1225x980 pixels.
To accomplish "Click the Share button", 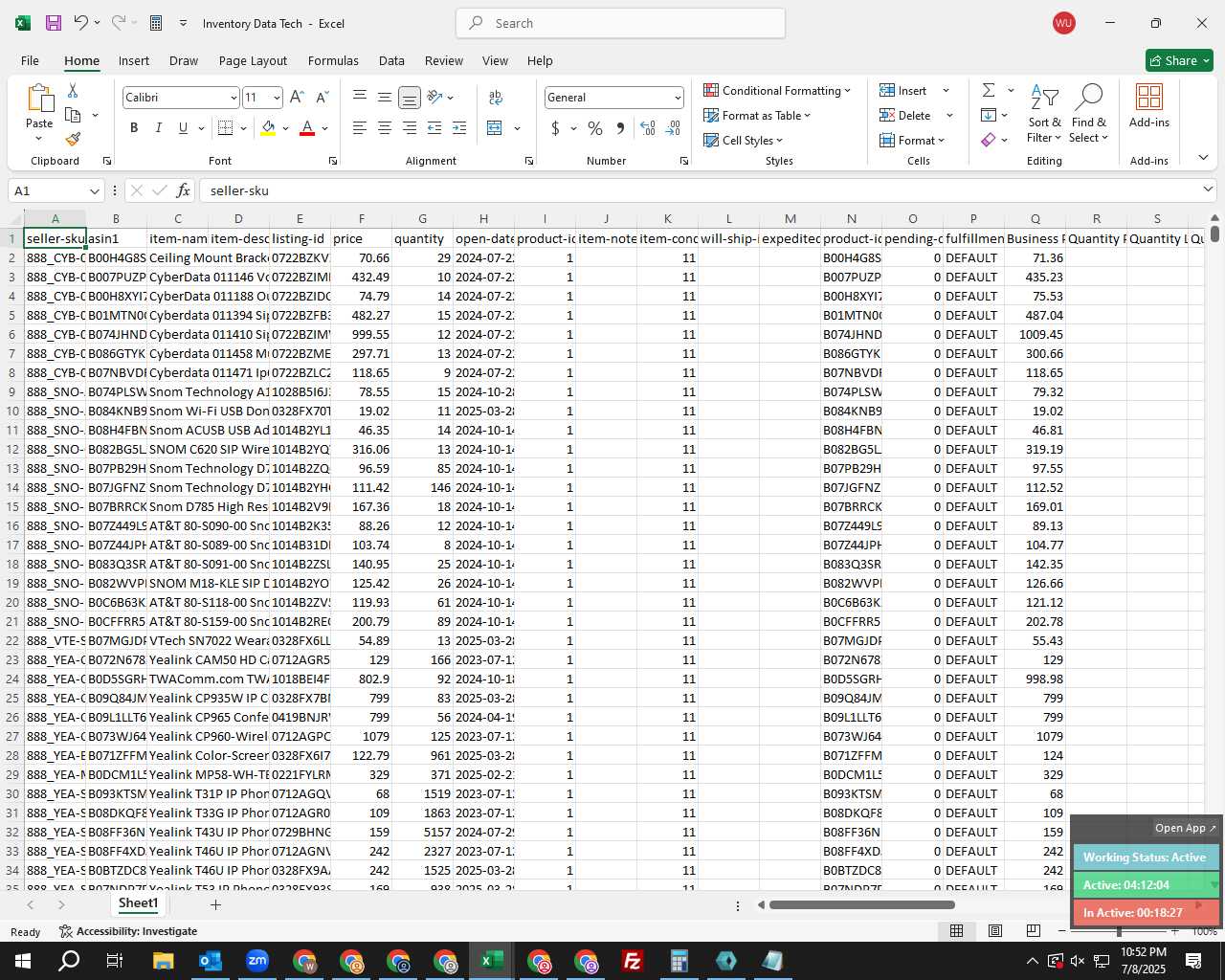I will [1179, 60].
